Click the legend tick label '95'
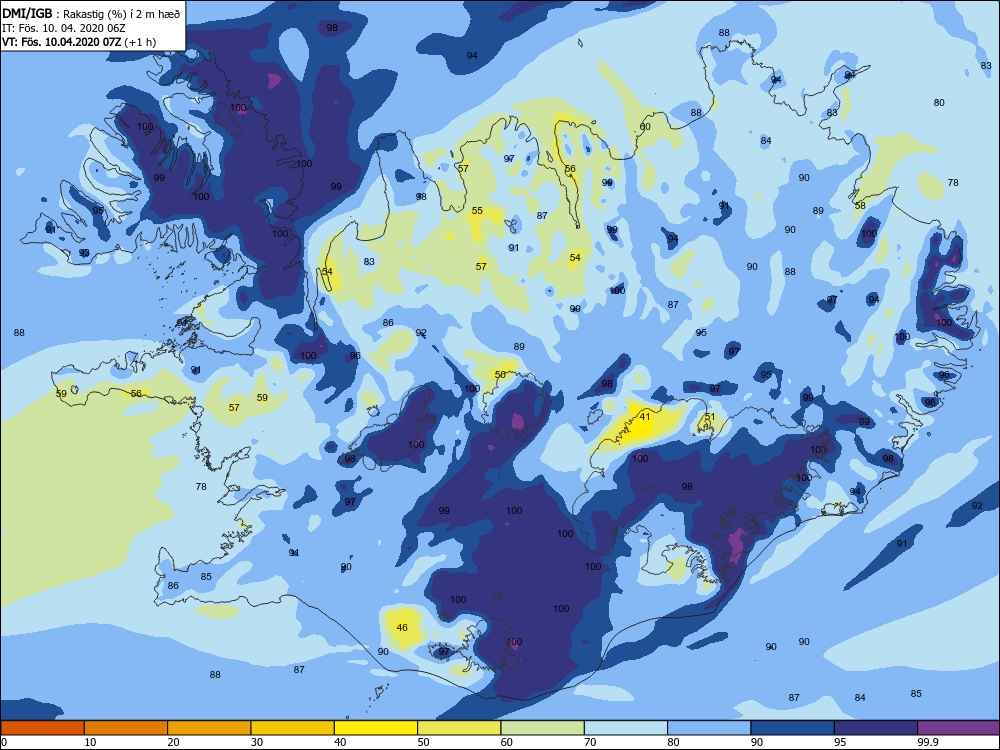 tap(840, 742)
